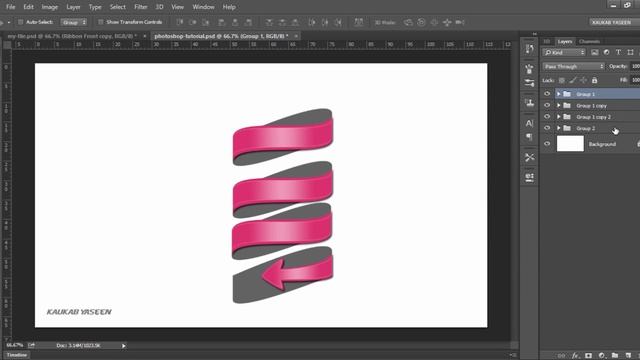
Task: Click the zoom percentage field in status bar
Action: pyautogui.click(x=15, y=345)
